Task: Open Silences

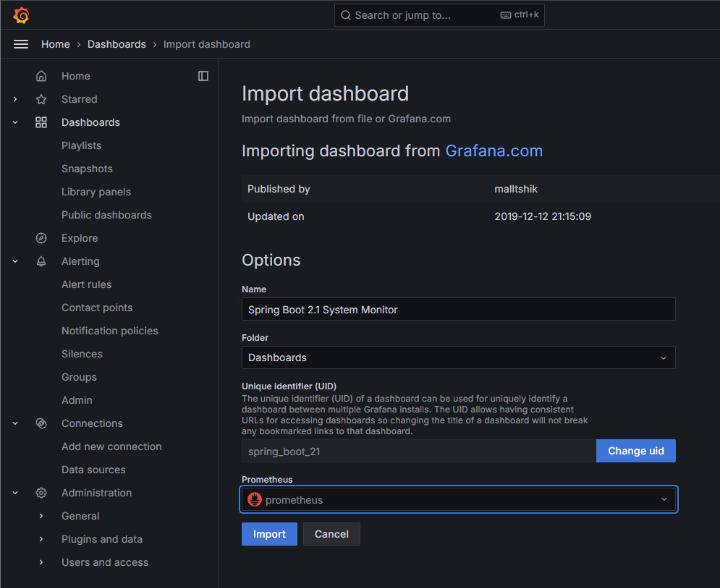Action: tap(82, 354)
